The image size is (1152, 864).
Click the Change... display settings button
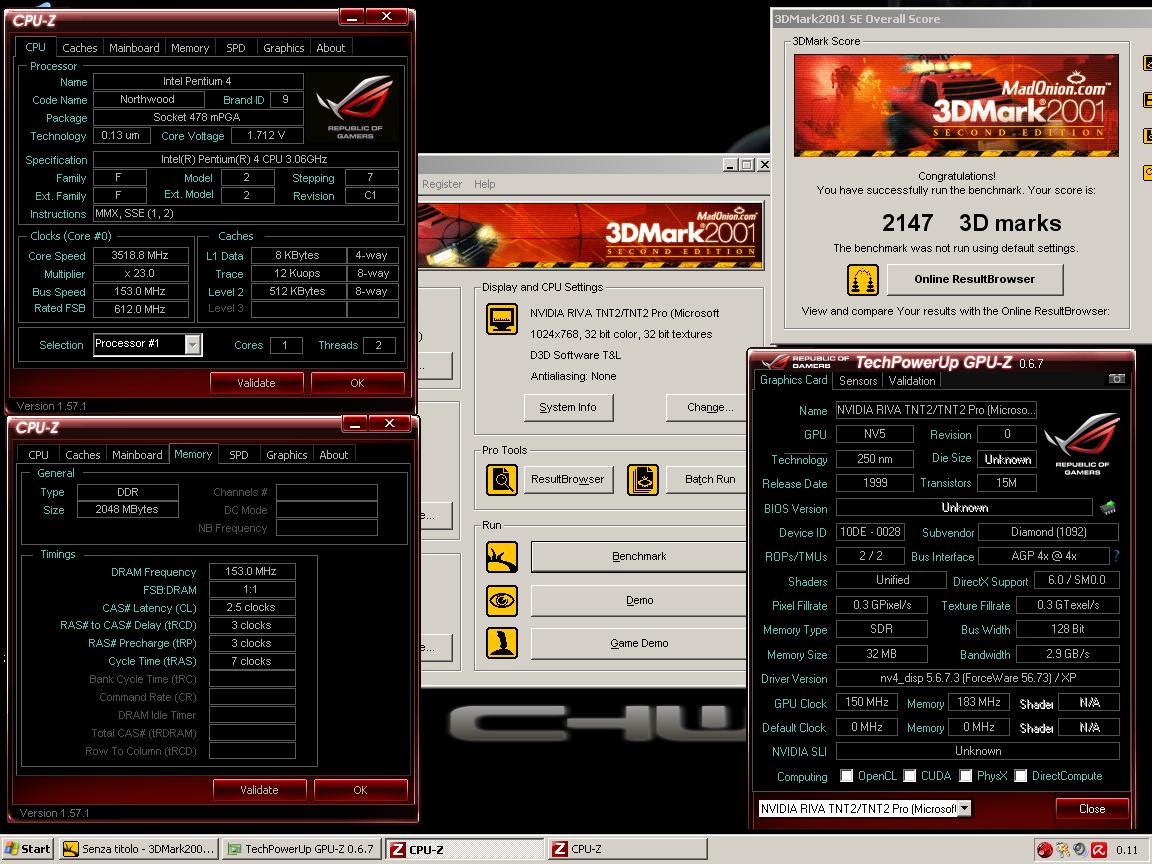(707, 407)
